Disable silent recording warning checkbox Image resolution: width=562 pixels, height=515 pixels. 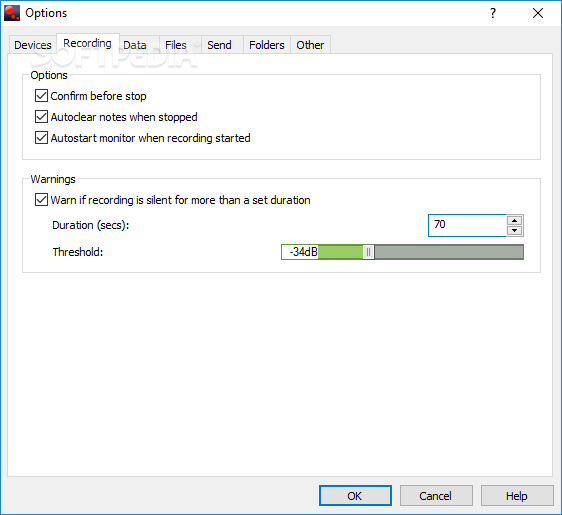pos(41,200)
